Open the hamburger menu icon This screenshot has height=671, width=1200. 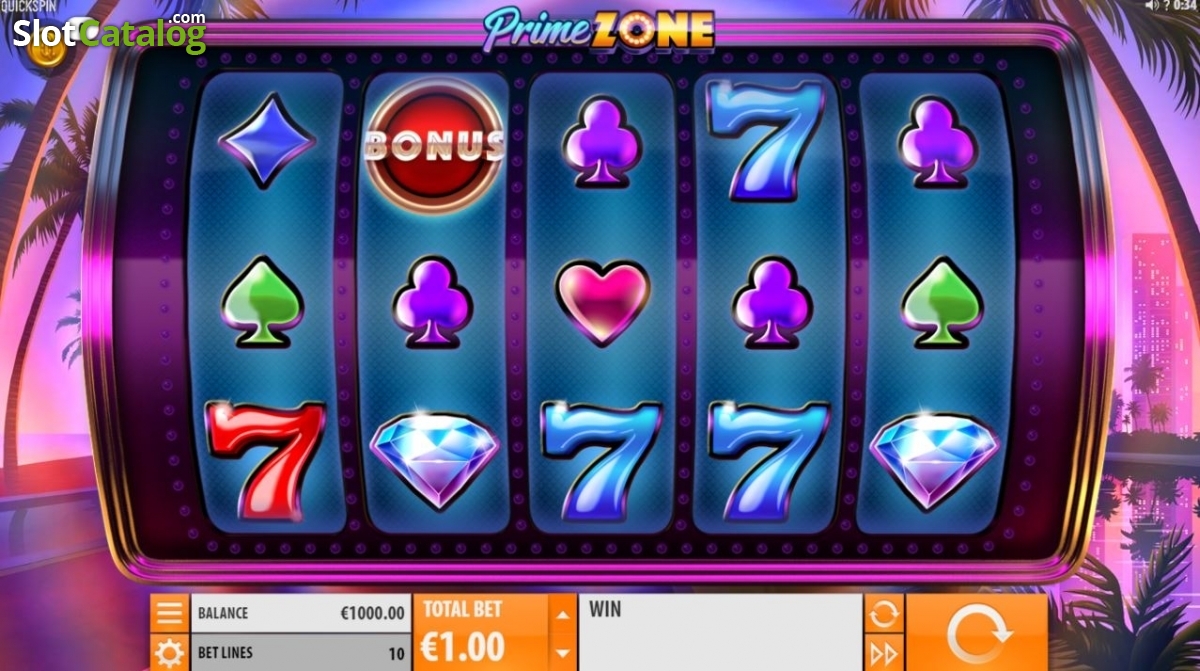[x=170, y=613]
